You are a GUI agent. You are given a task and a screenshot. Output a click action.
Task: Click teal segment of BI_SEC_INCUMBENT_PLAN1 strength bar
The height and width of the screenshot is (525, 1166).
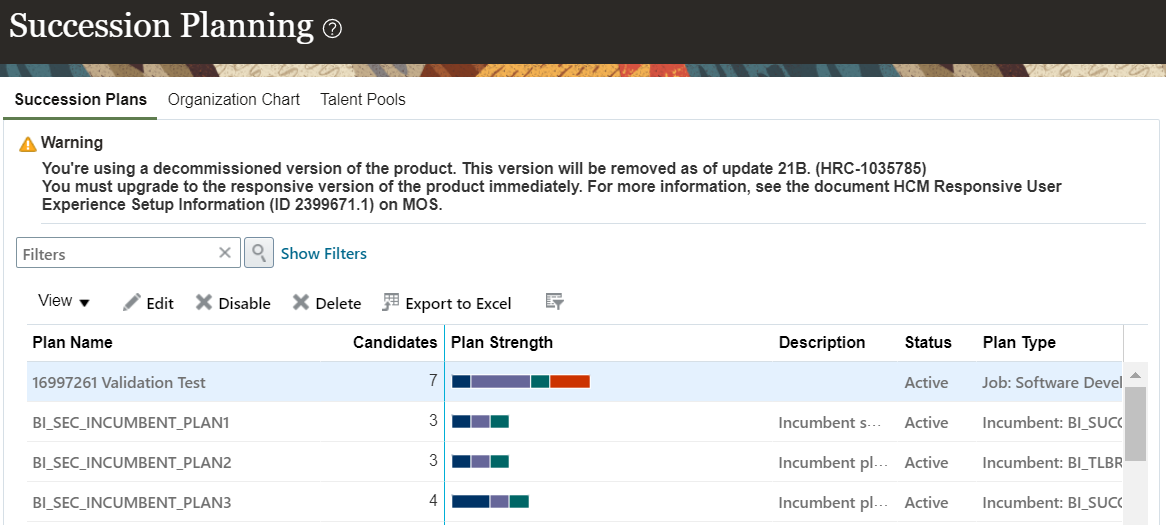click(500, 422)
